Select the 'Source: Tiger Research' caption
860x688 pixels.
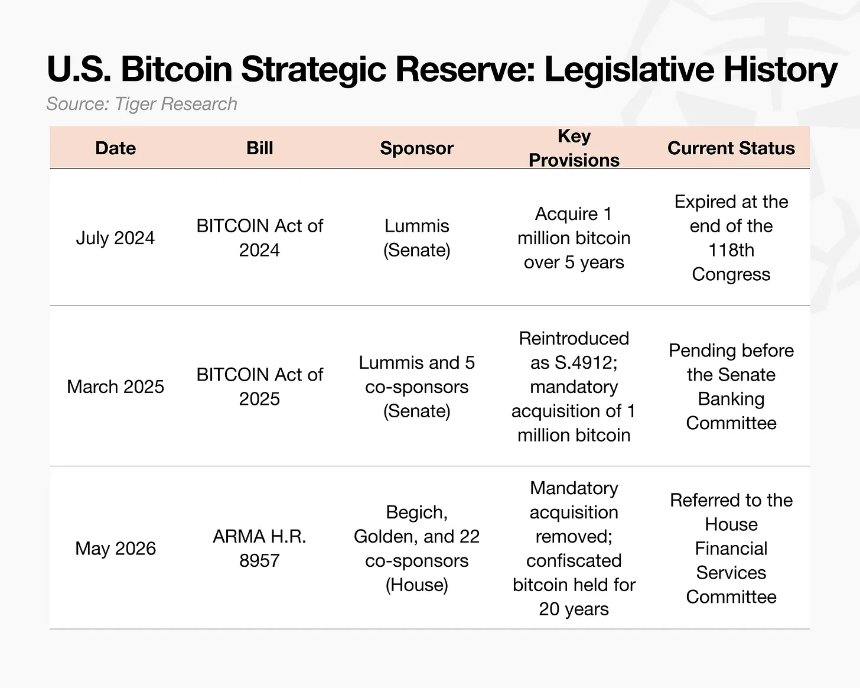coord(142,104)
